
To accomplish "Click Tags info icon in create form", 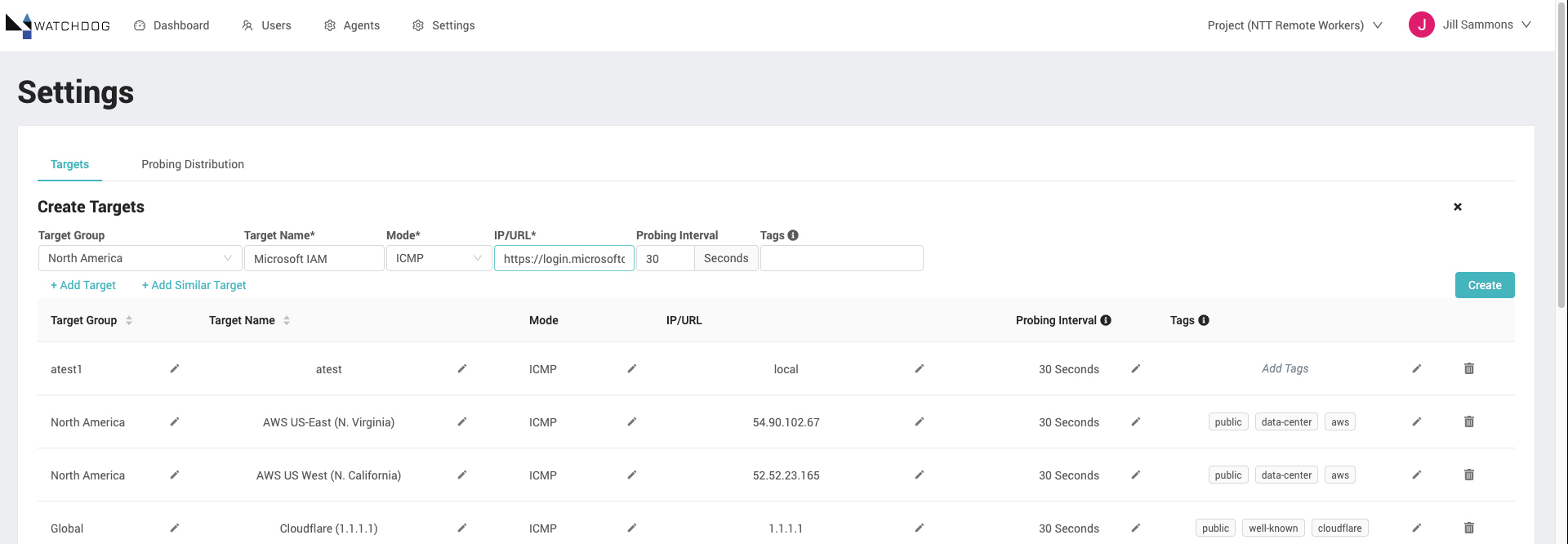I will 793,235.
